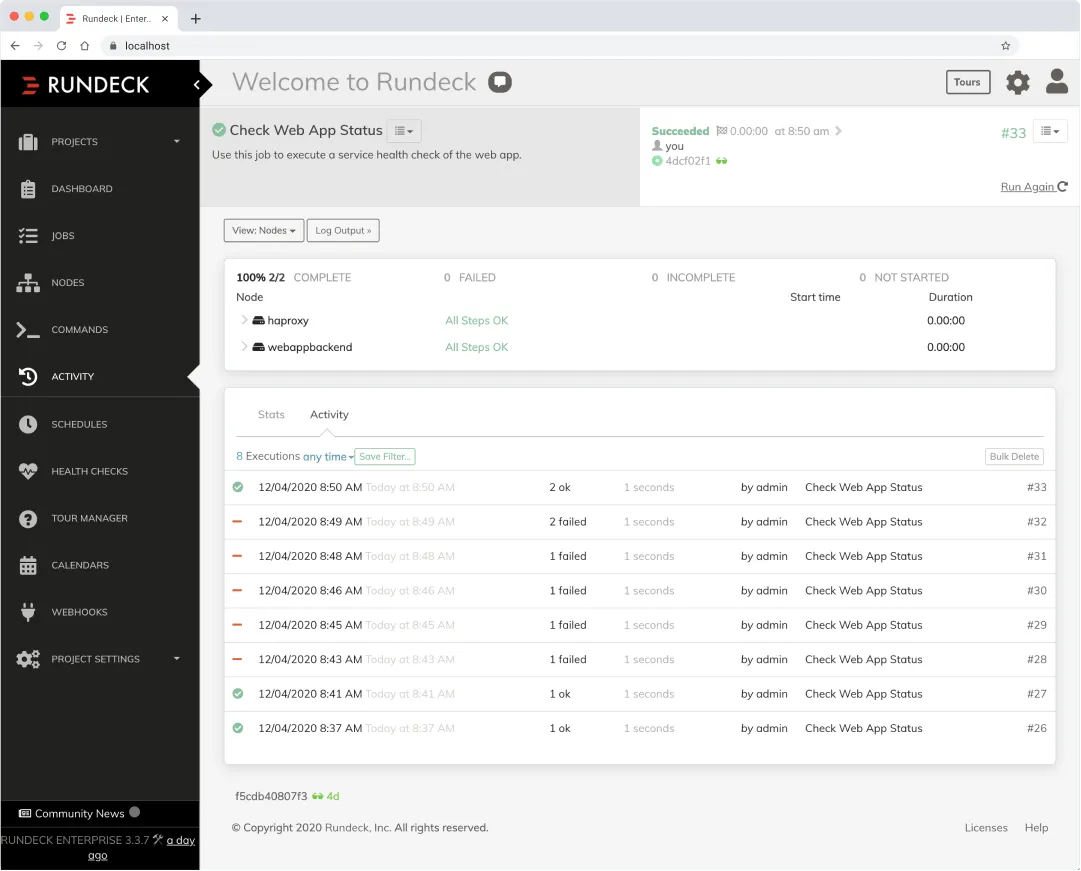Open the Commands terminal icon
The width and height of the screenshot is (1081, 871).
tap(28, 330)
